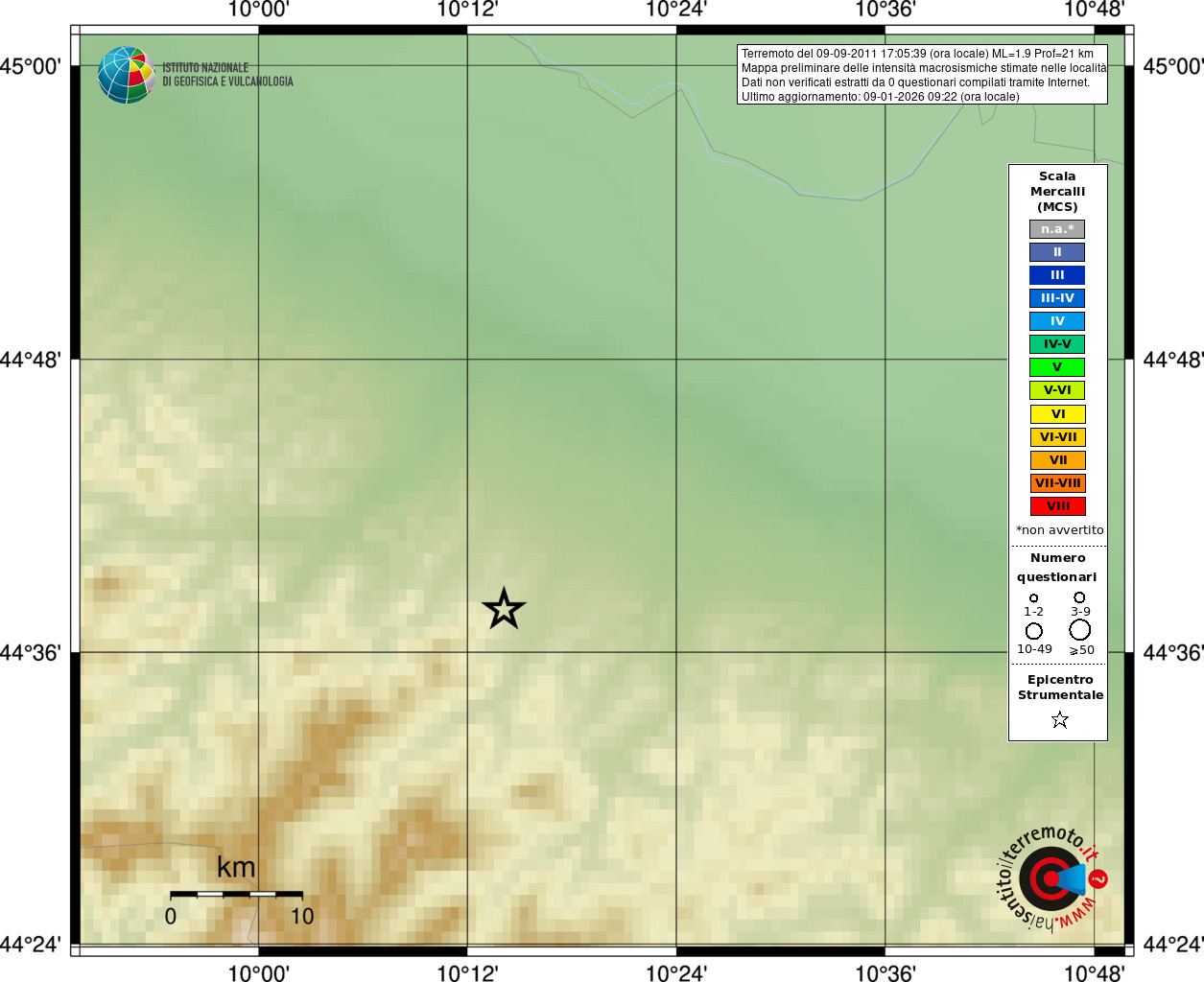The image size is (1204, 982).
Task: Click the right 44°36' latitude label
Action: pyautogui.click(x=1173, y=653)
